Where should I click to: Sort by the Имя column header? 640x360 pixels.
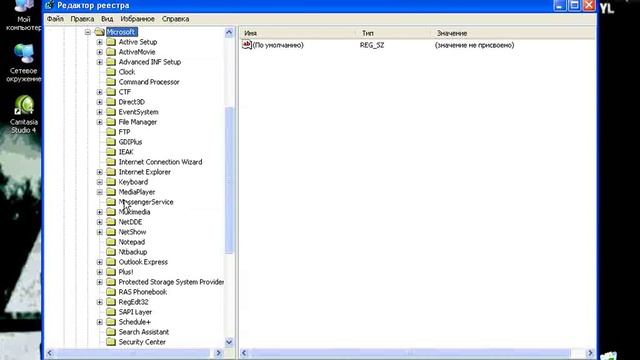click(x=298, y=33)
